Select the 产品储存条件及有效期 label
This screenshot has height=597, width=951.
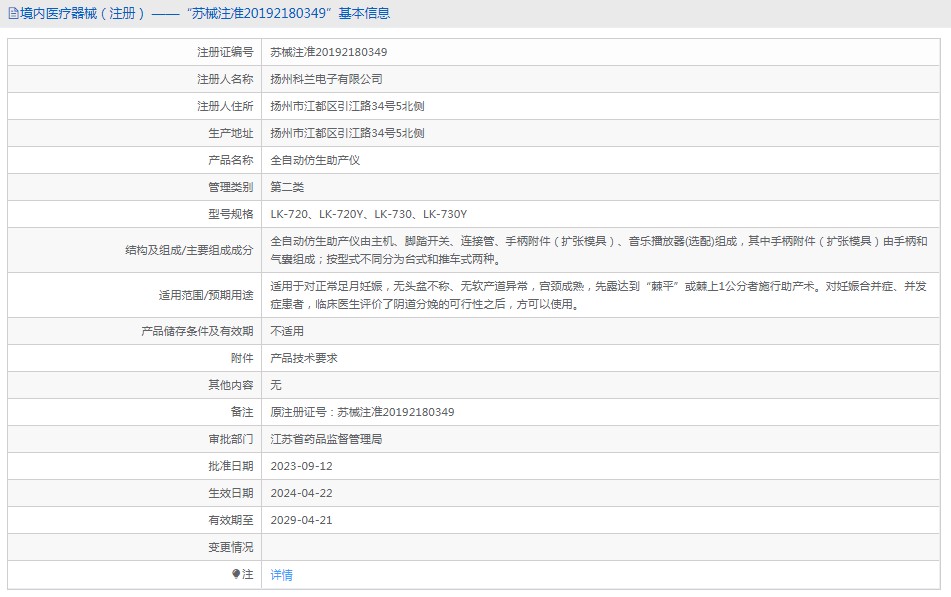click(197, 331)
